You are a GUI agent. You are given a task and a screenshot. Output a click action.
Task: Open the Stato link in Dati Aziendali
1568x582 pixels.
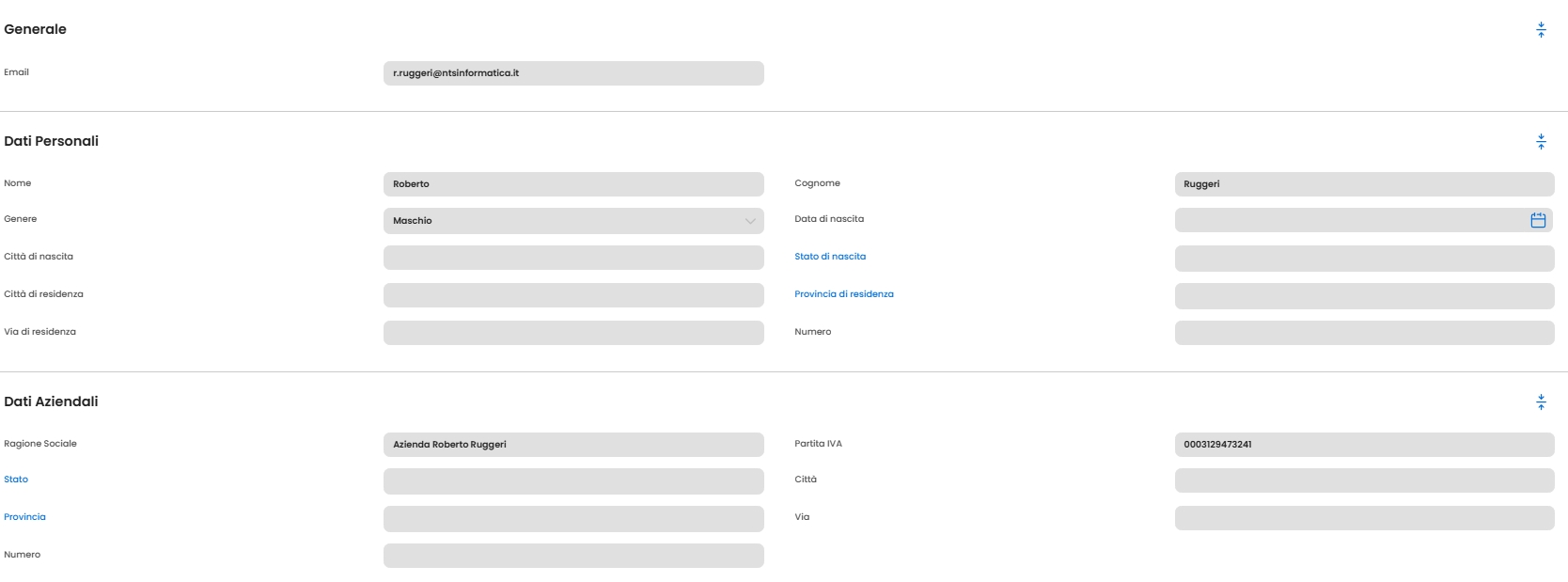16,480
